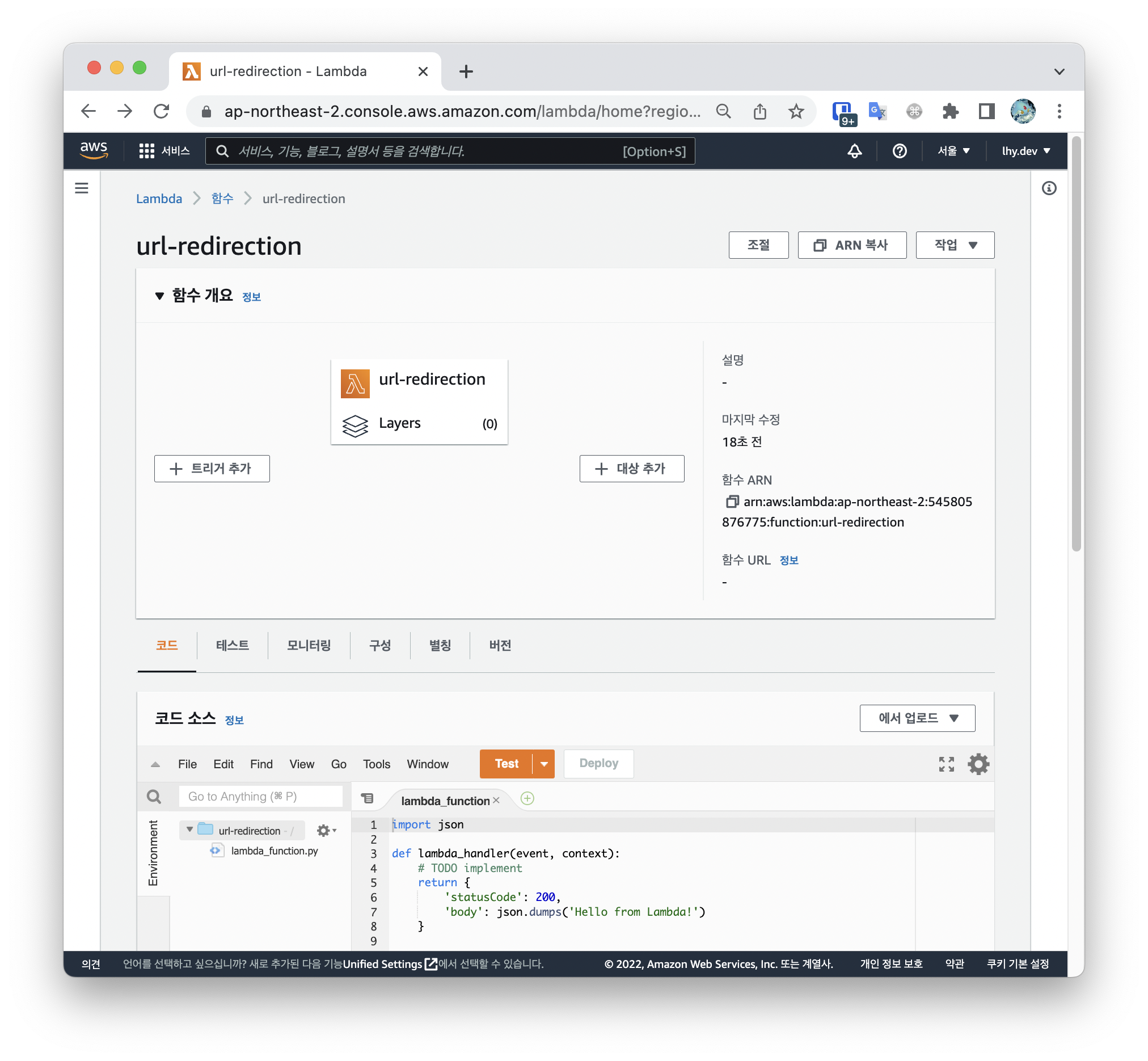Open the services grid menu icon

(x=146, y=151)
